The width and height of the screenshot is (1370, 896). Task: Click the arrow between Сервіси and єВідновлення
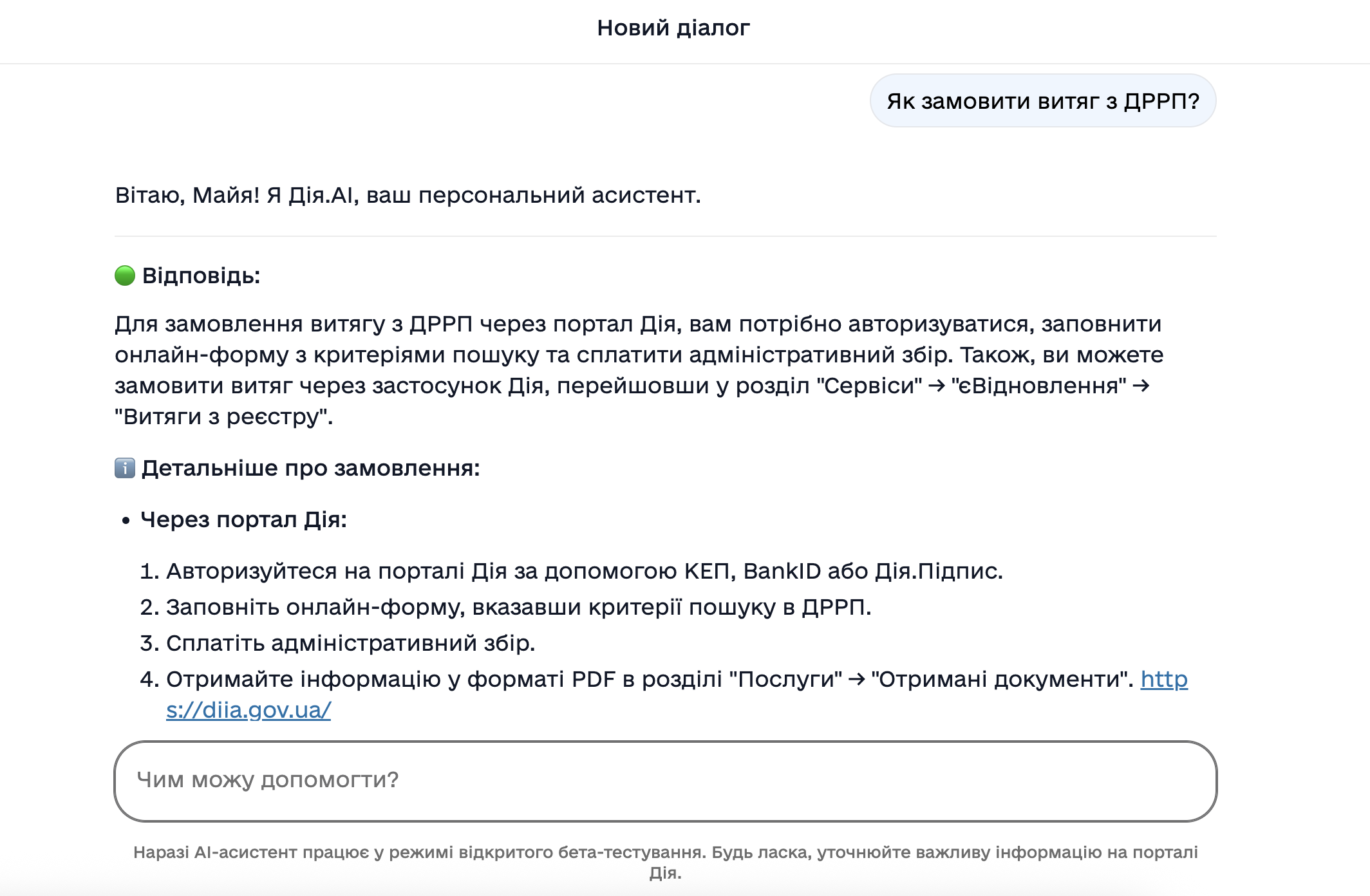click(937, 386)
